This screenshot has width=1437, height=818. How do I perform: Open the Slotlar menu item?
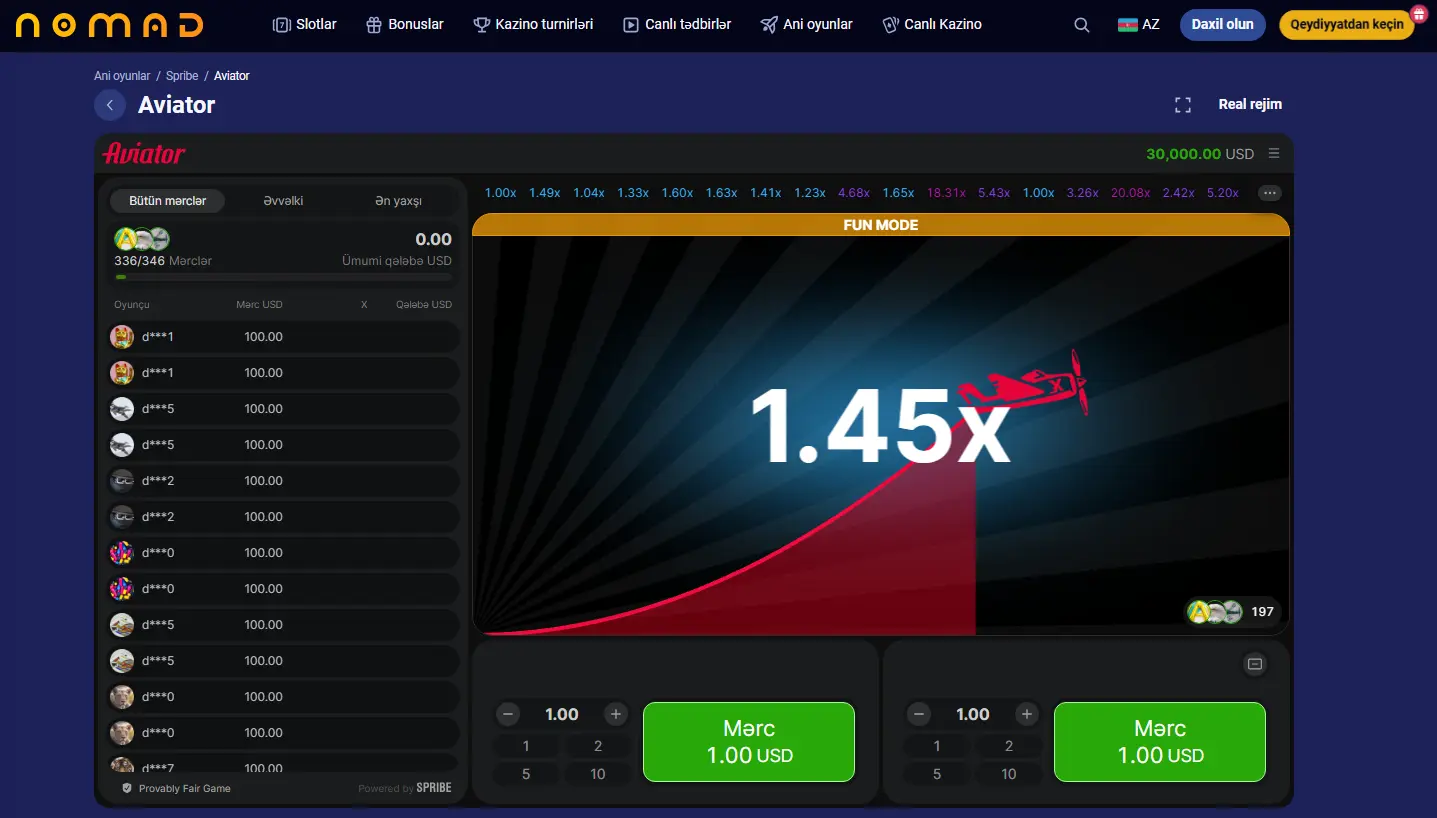(x=305, y=25)
